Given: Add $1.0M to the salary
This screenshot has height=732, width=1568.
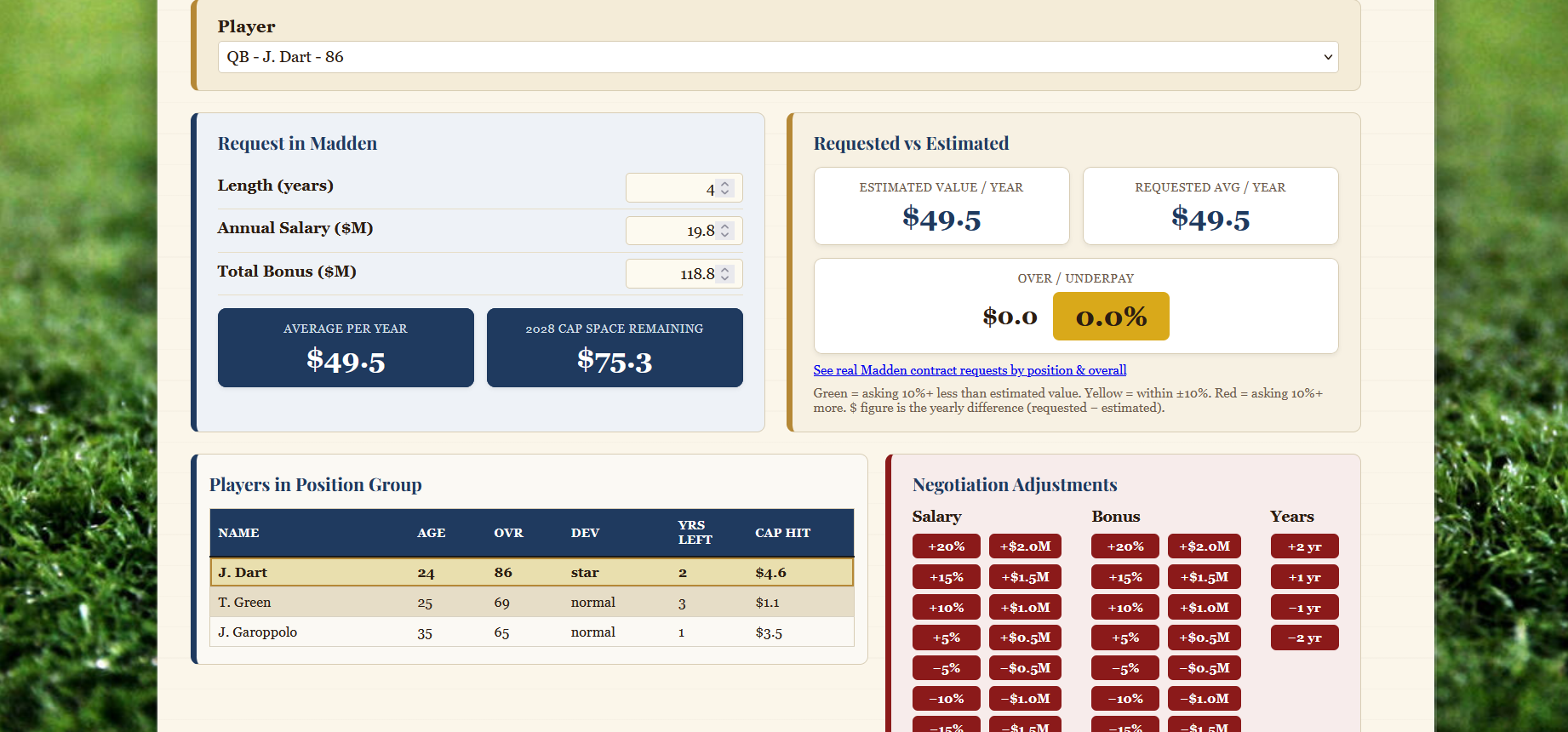Looking at the screenshot, I should point(1025,608).
